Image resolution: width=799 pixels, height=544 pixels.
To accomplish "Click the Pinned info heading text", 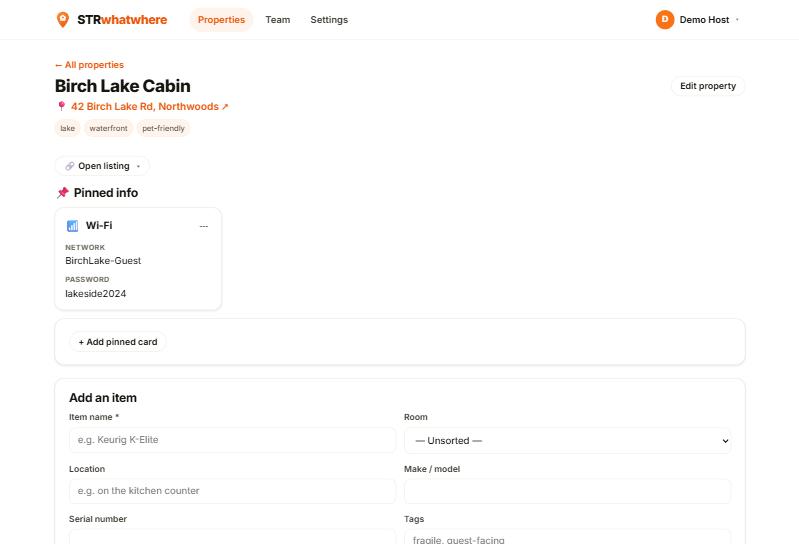I will [x=106, y=193].
